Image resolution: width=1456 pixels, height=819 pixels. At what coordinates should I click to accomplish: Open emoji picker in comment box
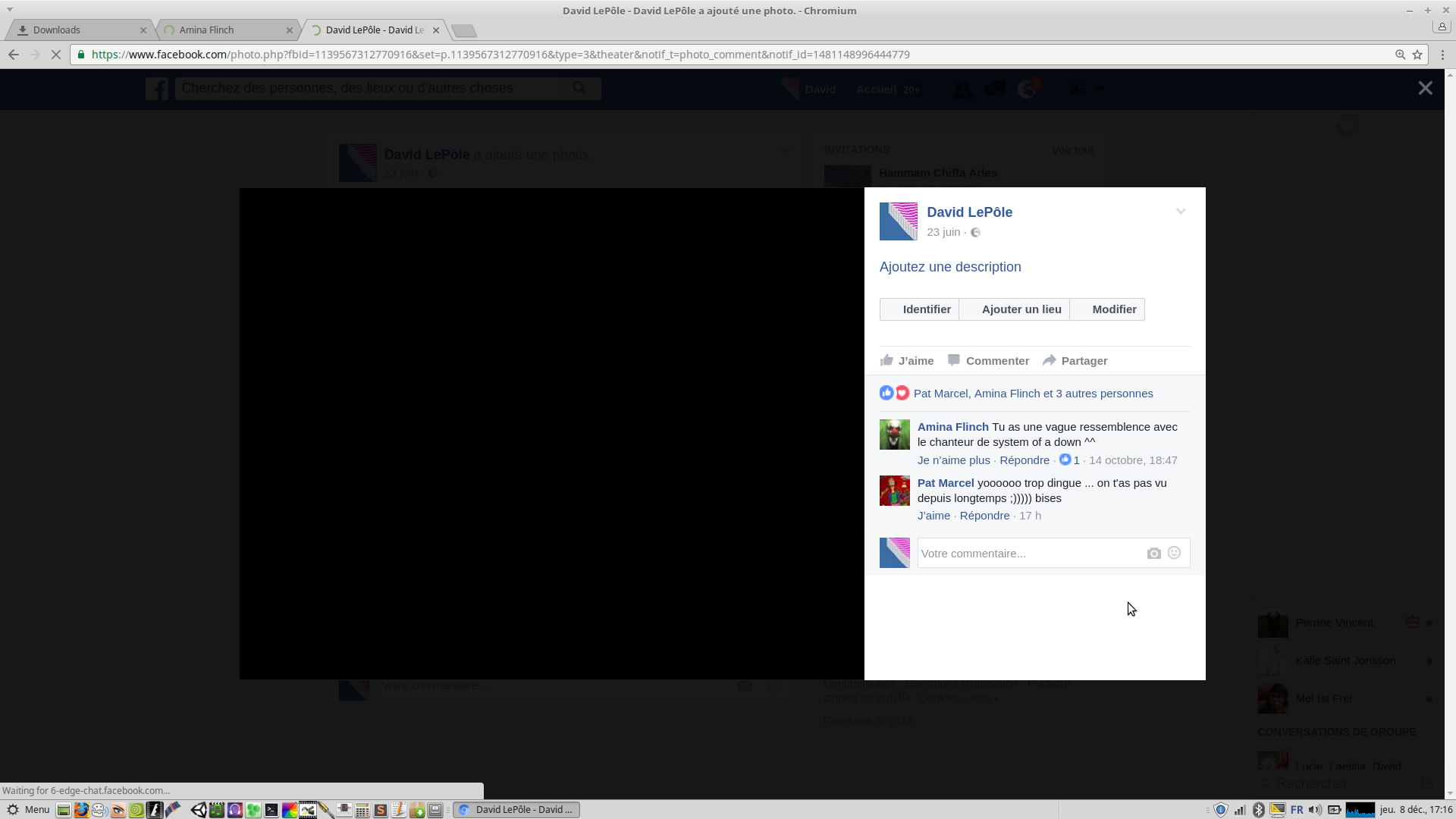[1174, 553]
